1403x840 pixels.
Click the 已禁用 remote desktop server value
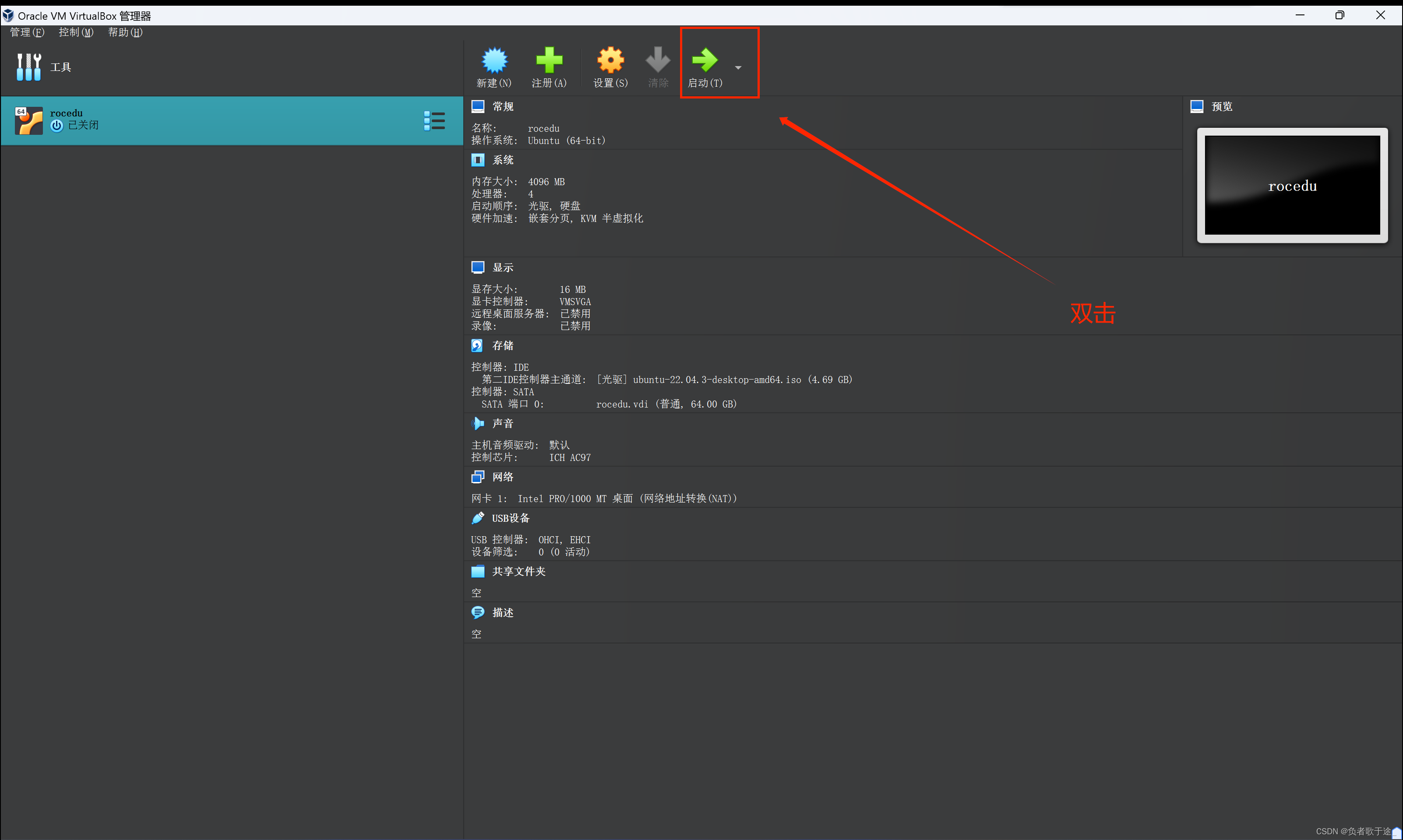pyautogui.click(x=575, y=313)
